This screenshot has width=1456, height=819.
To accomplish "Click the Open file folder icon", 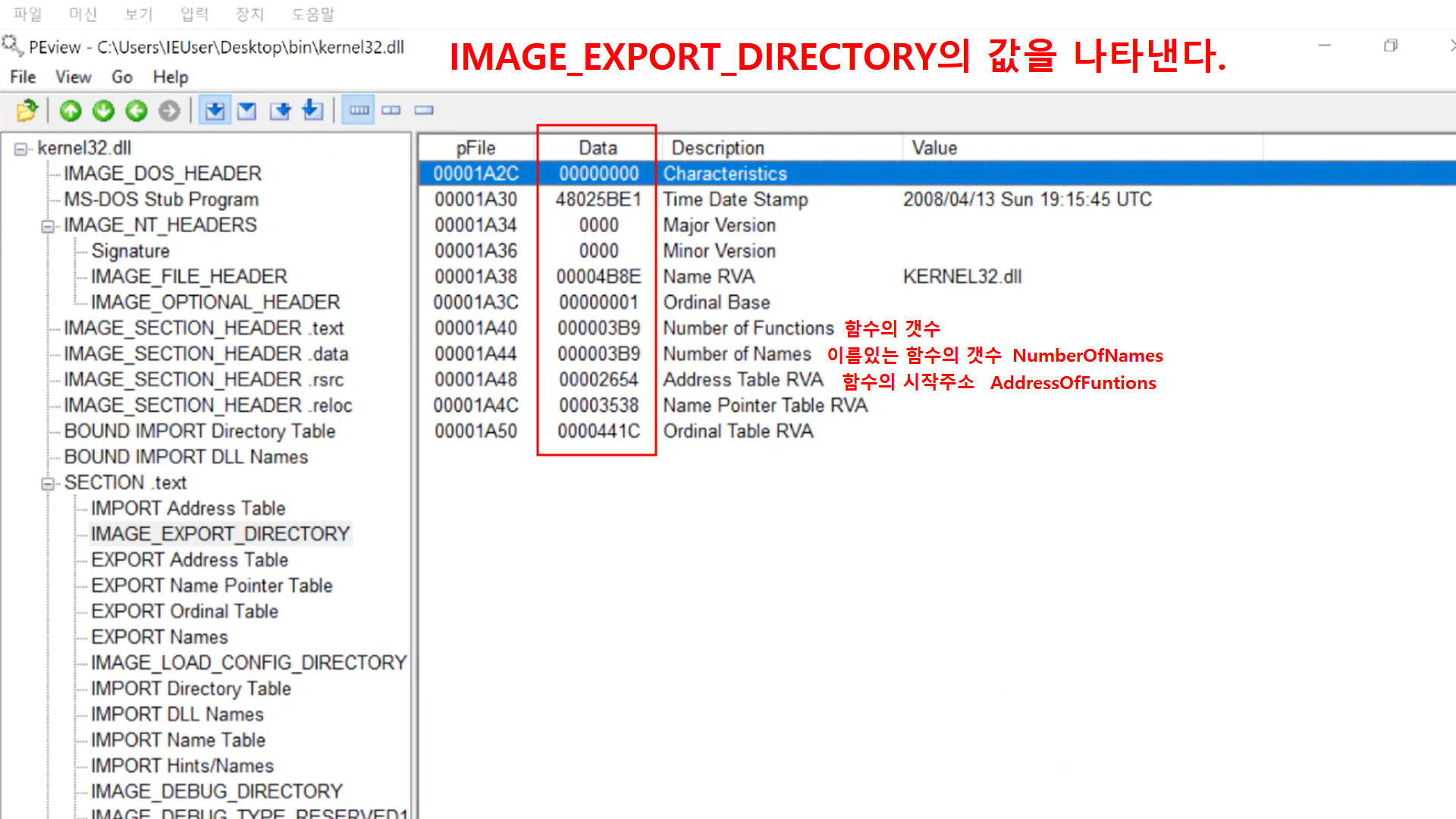I will pos(27,111).
